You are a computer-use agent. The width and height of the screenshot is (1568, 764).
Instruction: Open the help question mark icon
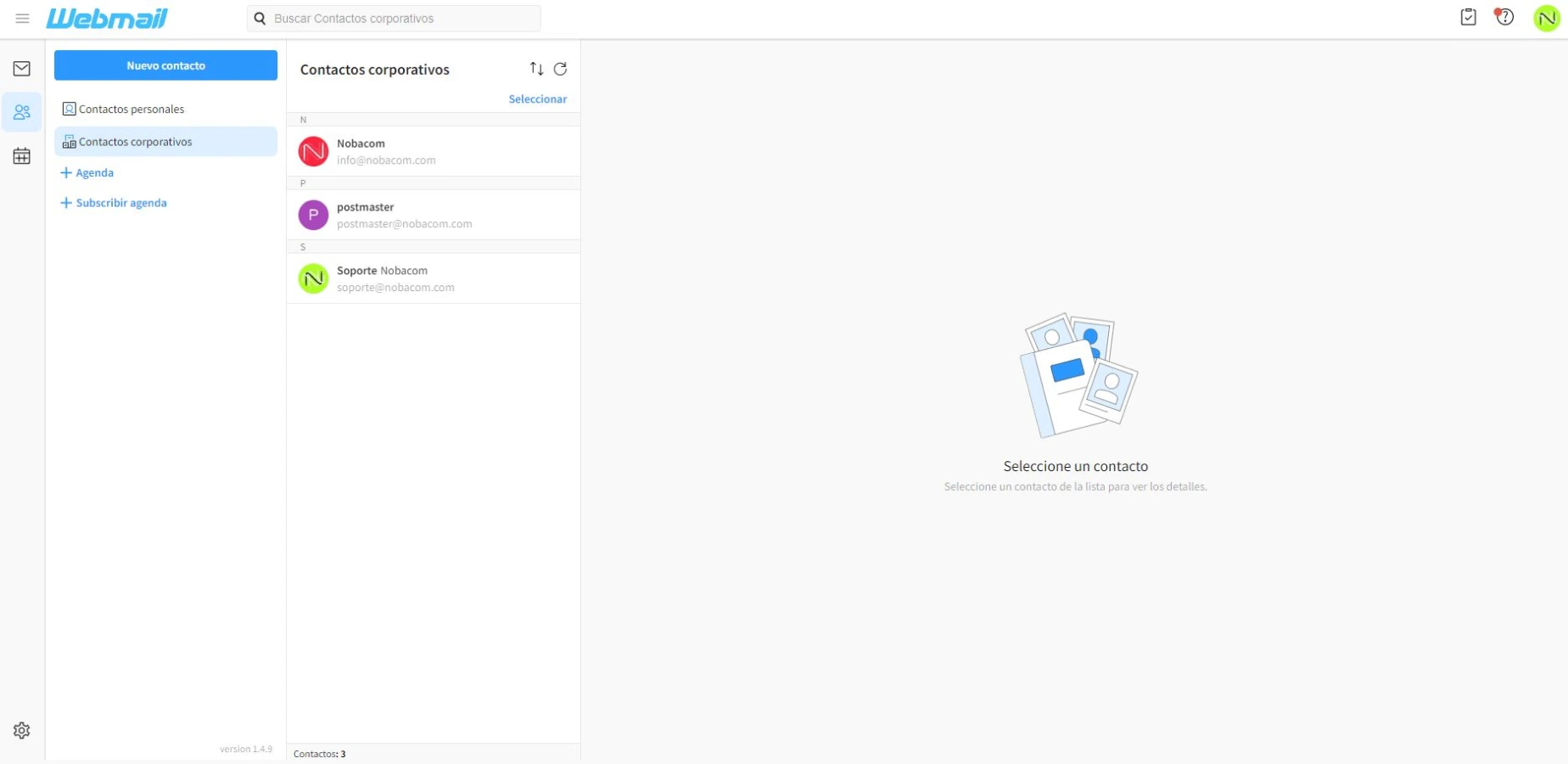click(x=1504, y=17)
